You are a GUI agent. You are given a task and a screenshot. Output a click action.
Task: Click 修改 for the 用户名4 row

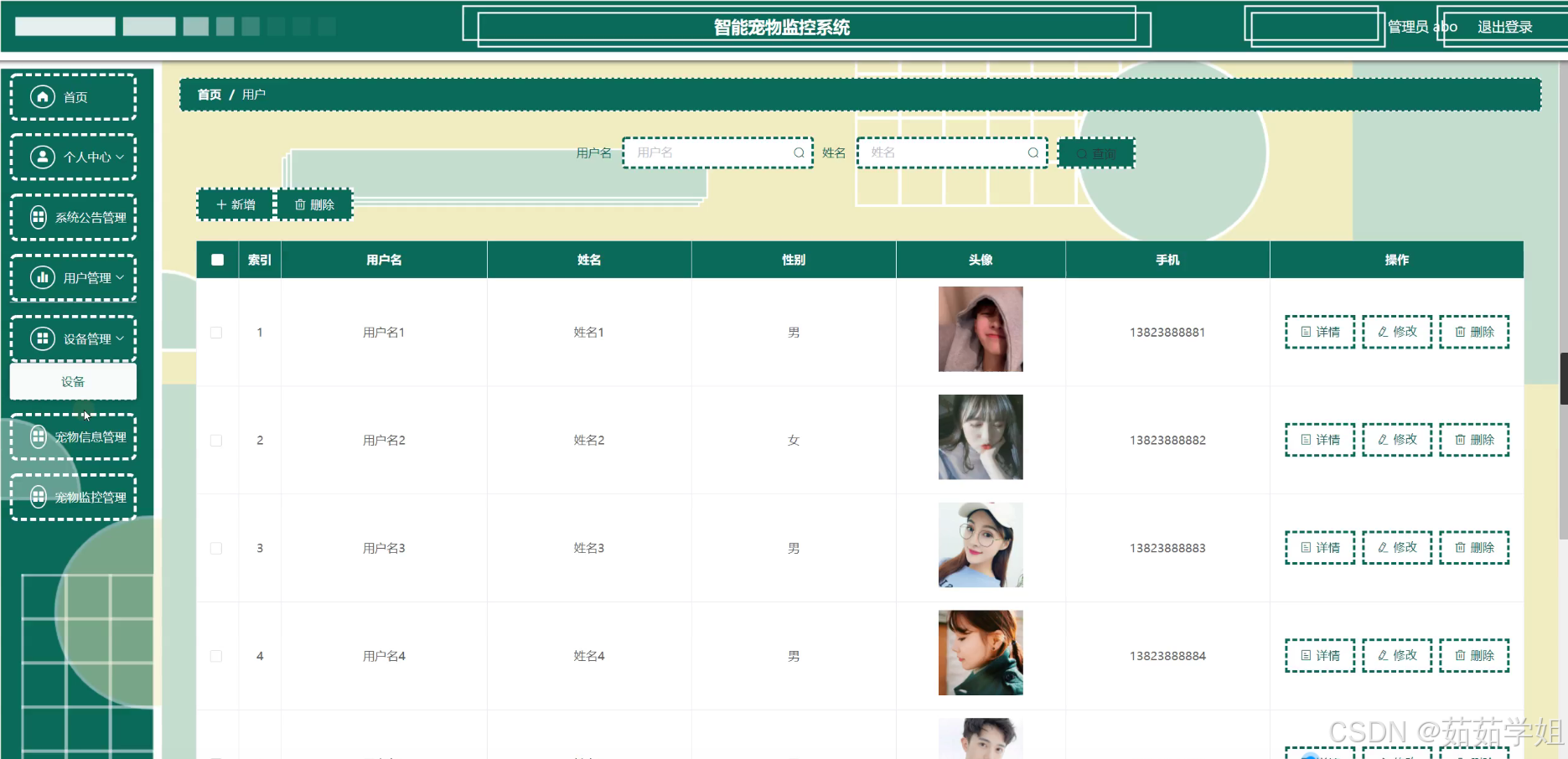point(1397,655)
